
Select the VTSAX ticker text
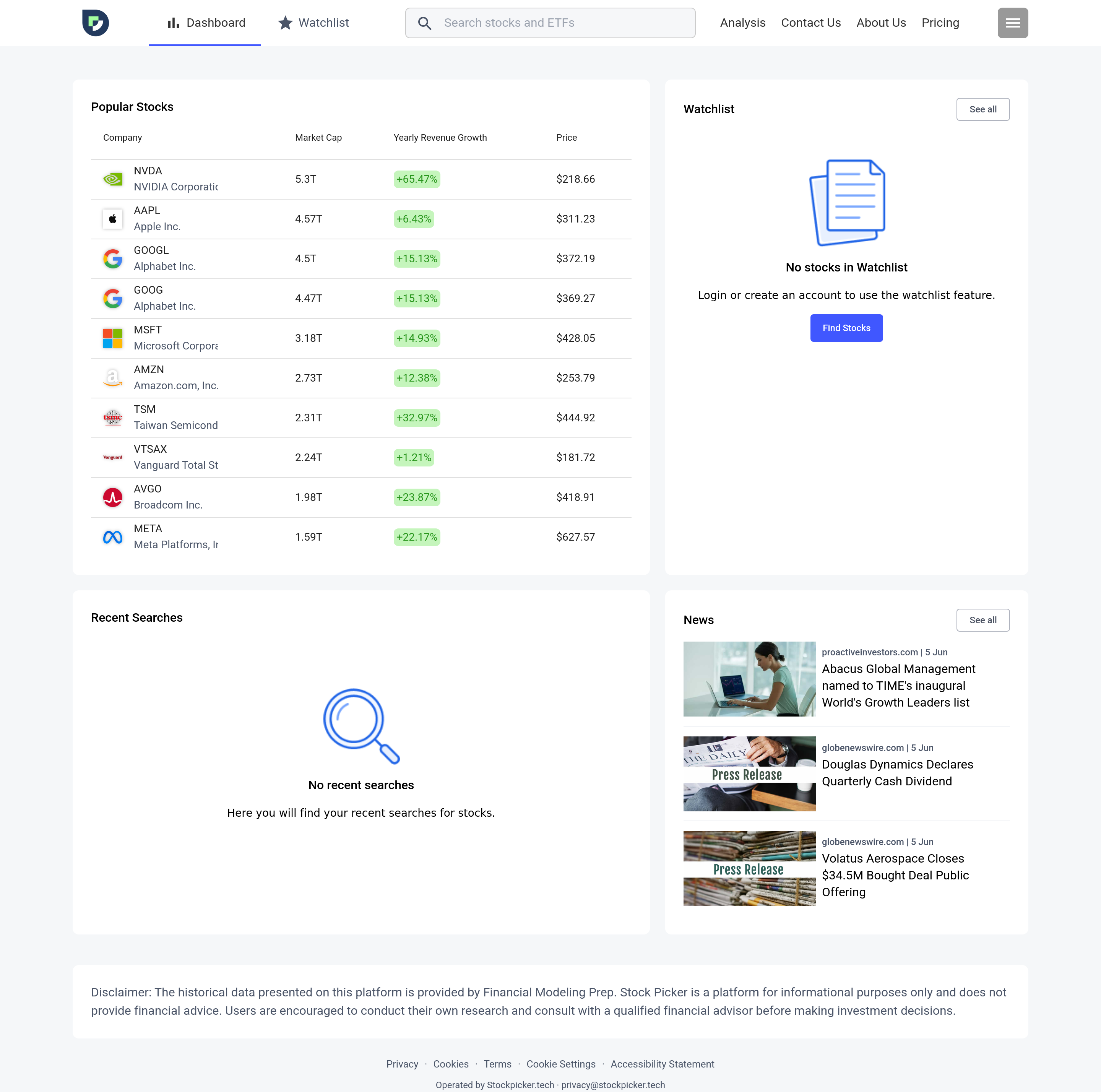151,449
